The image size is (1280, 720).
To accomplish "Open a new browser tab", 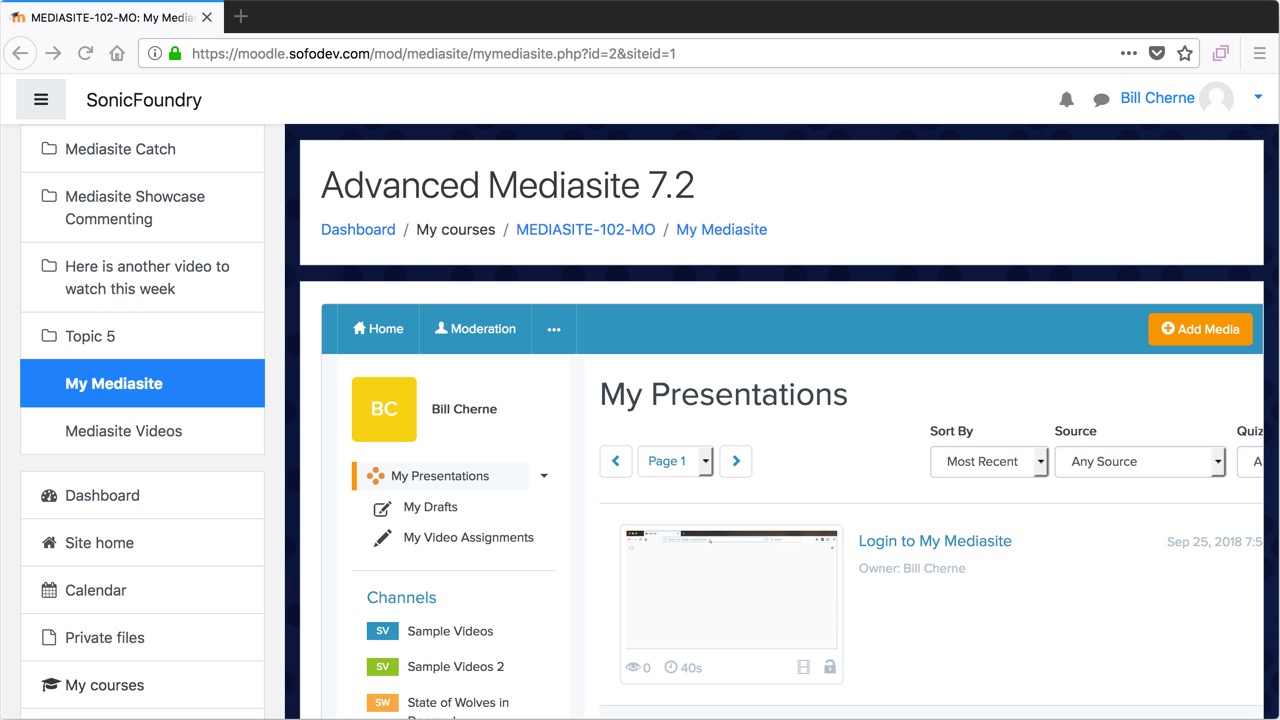I will (241, 16).
